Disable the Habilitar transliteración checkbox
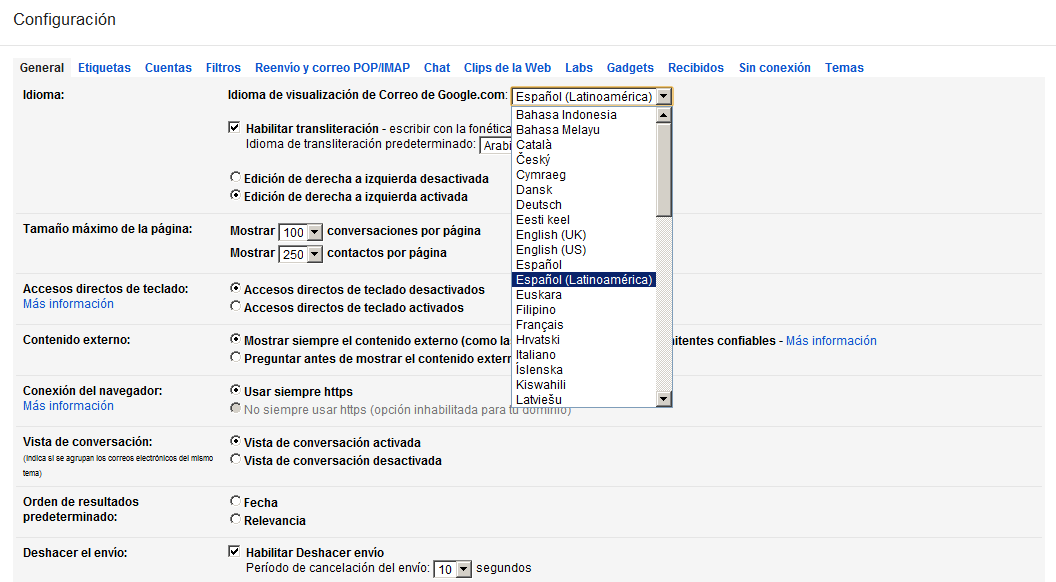 tap(234, 127)
